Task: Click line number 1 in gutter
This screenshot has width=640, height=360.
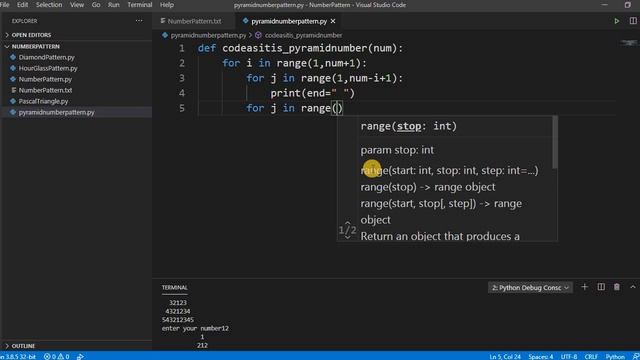Action: (182, 48)
